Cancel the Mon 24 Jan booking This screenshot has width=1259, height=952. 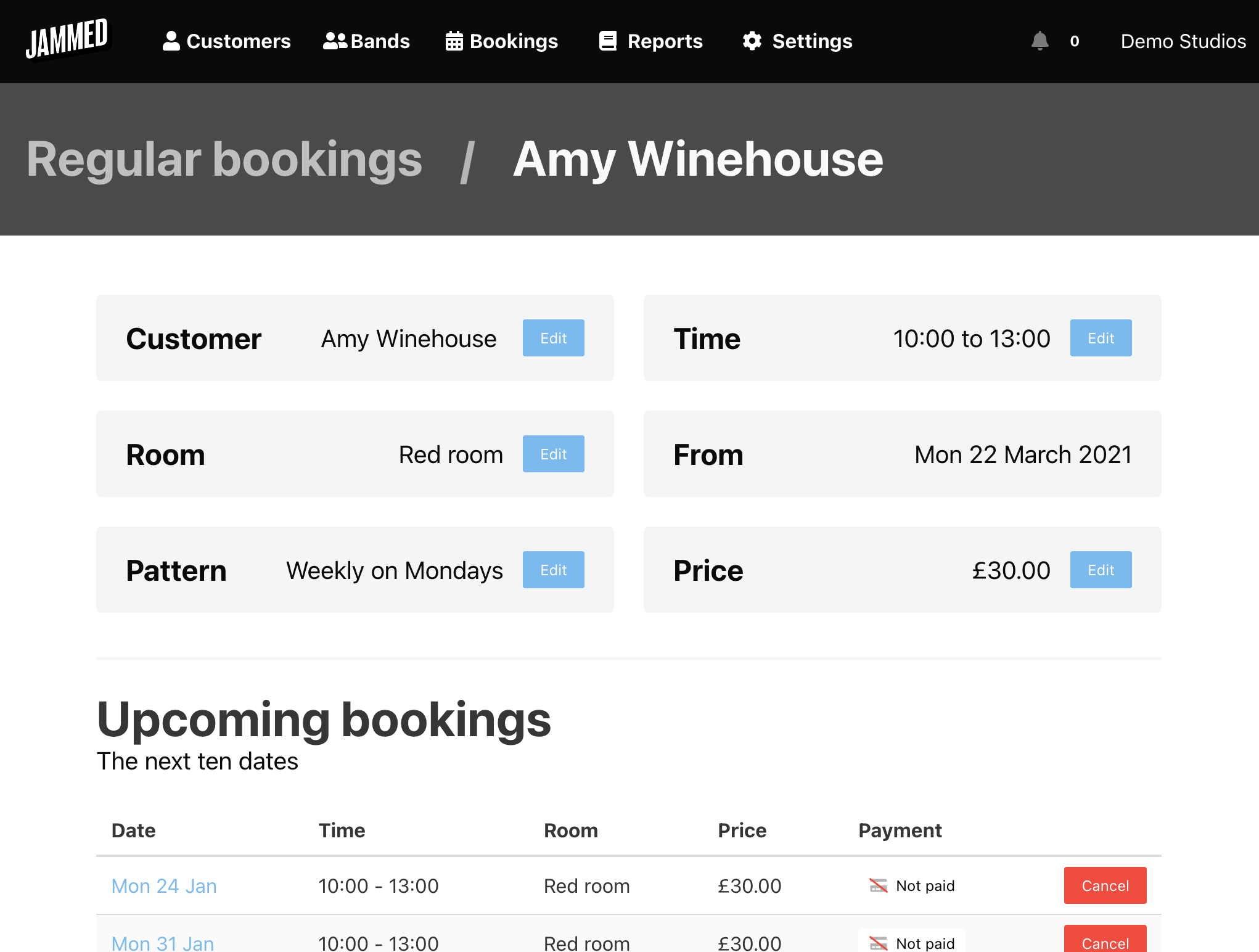click(1104, 885)
